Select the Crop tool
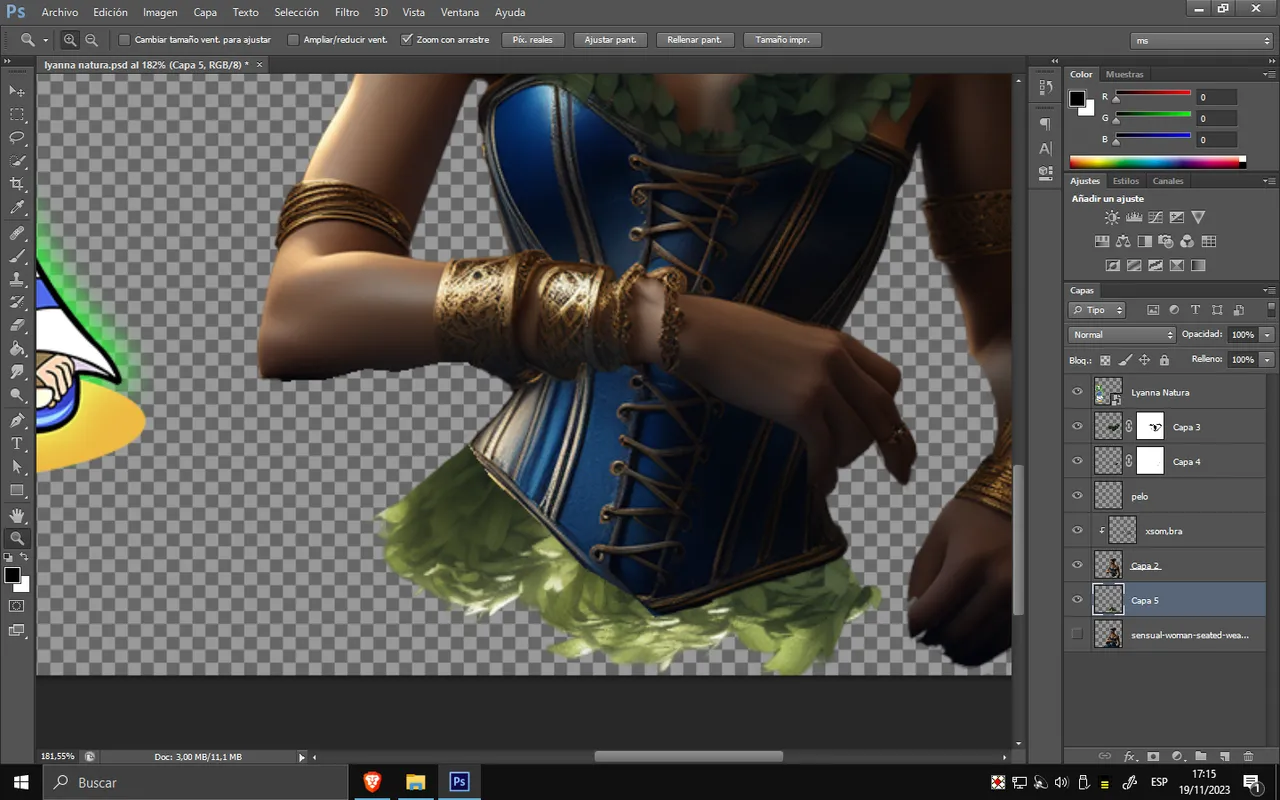The image size is (1280, 800). point(17,185)
